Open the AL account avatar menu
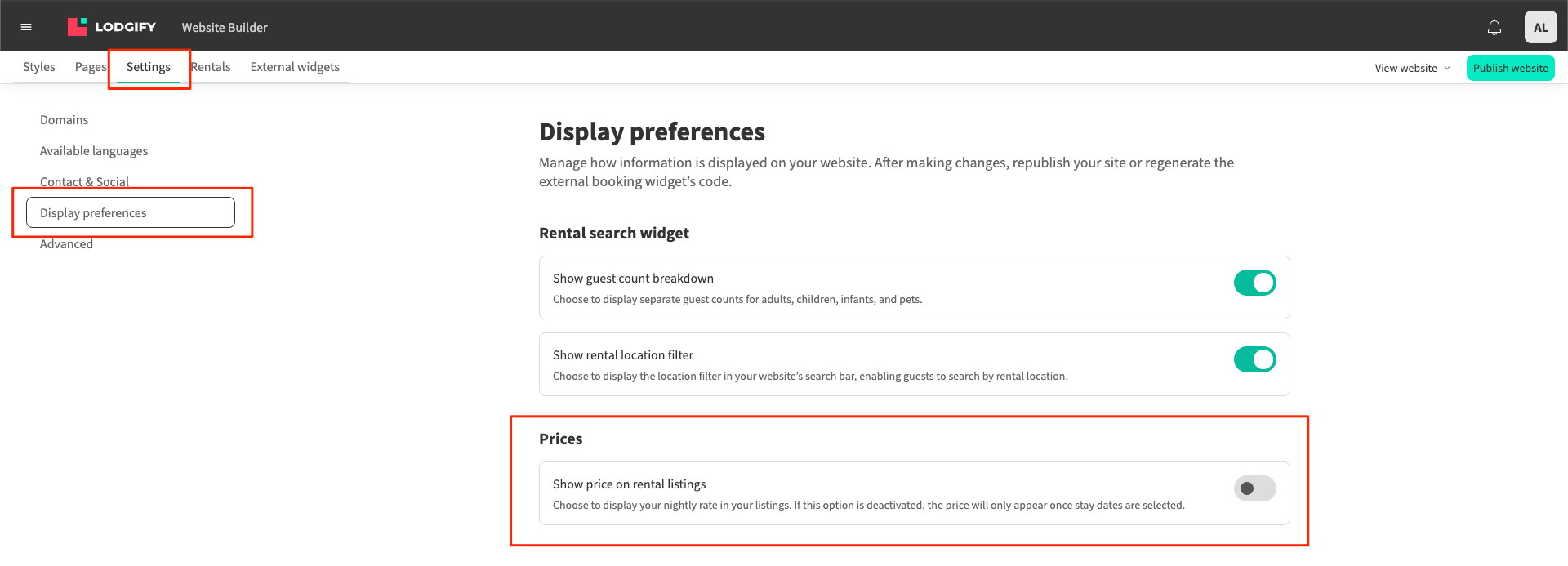 (x=1540, y=27)
